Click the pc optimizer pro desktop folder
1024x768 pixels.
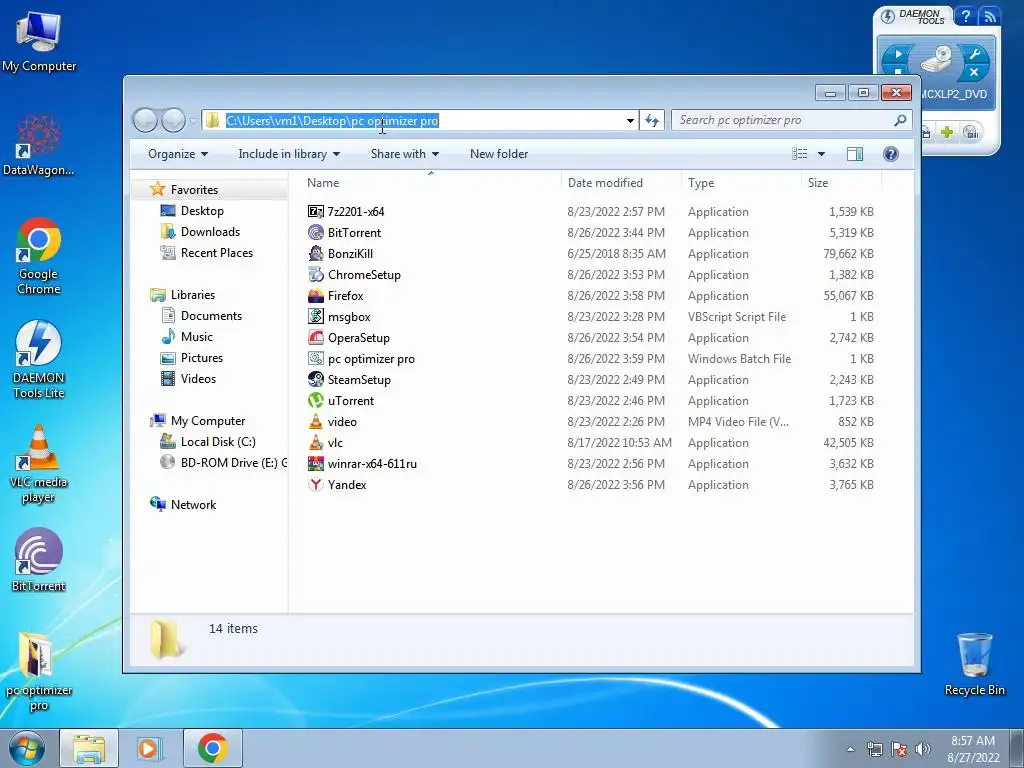pos(39,672)
